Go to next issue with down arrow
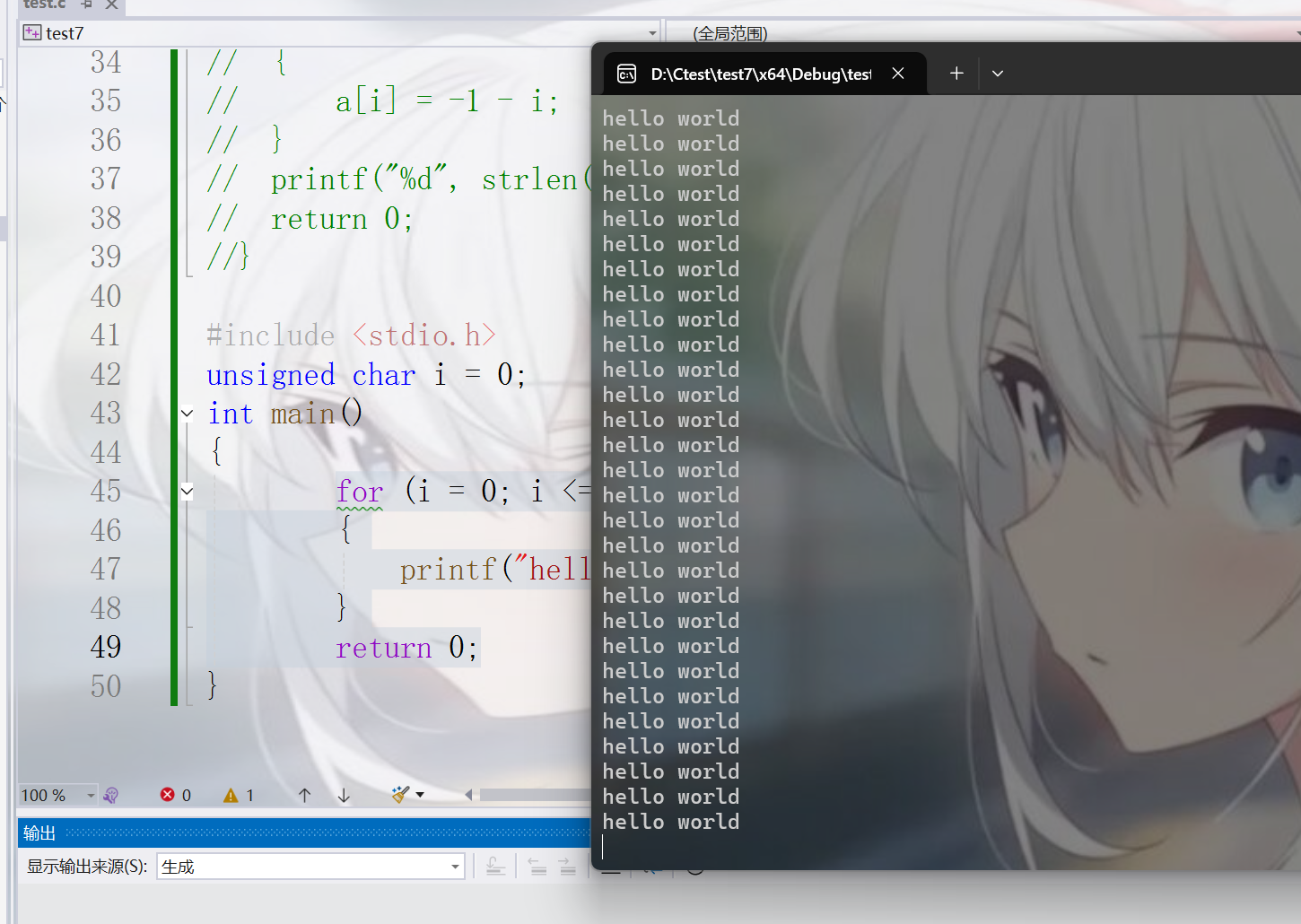 click(x=344, y=795)
